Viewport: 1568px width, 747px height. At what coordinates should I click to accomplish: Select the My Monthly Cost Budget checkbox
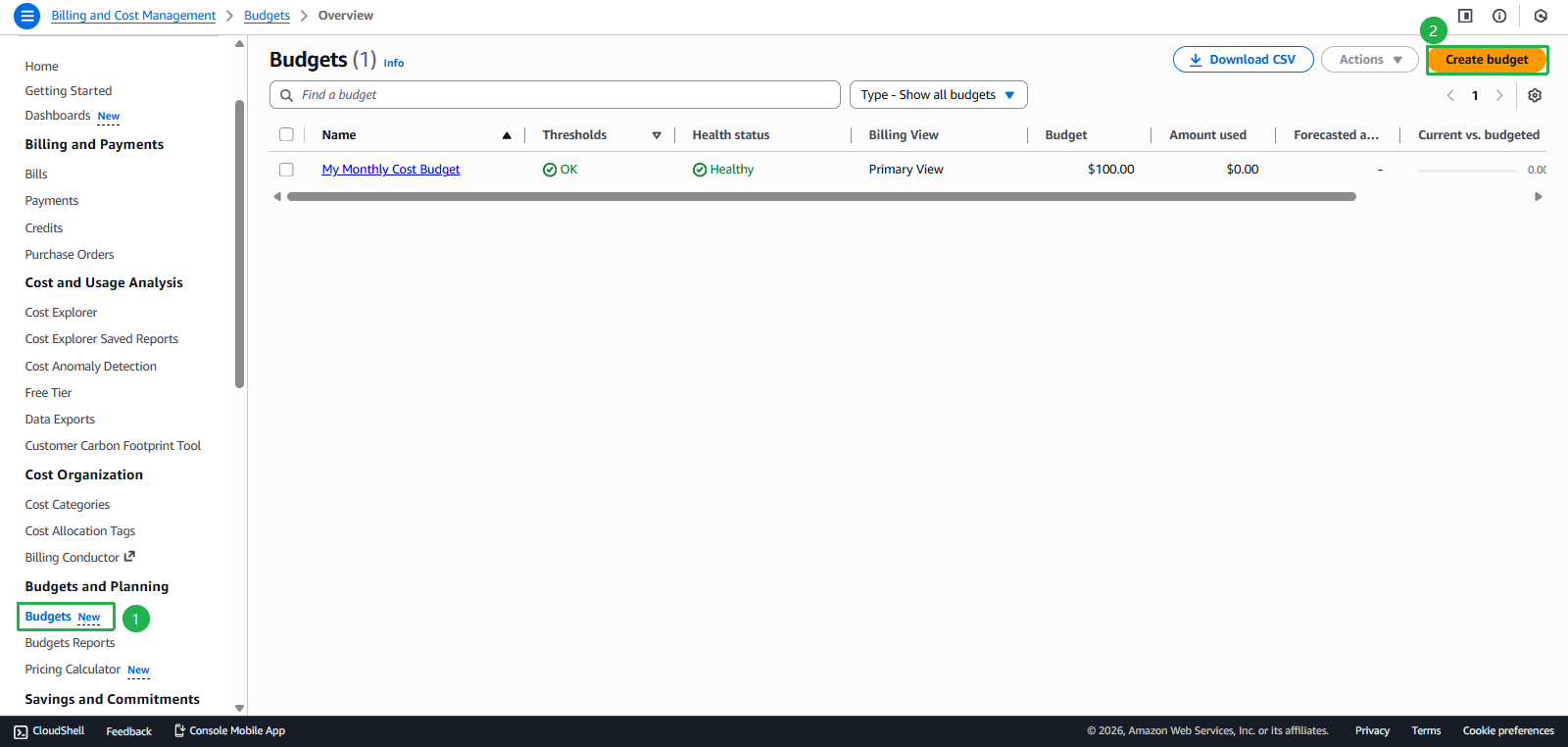tap(286, 170)
